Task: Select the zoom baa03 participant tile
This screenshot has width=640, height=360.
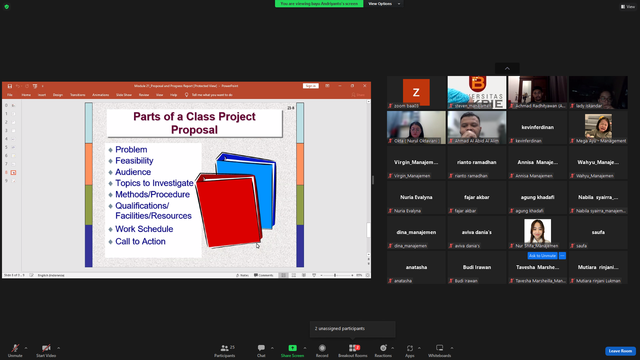Action: tap(416, 93)
